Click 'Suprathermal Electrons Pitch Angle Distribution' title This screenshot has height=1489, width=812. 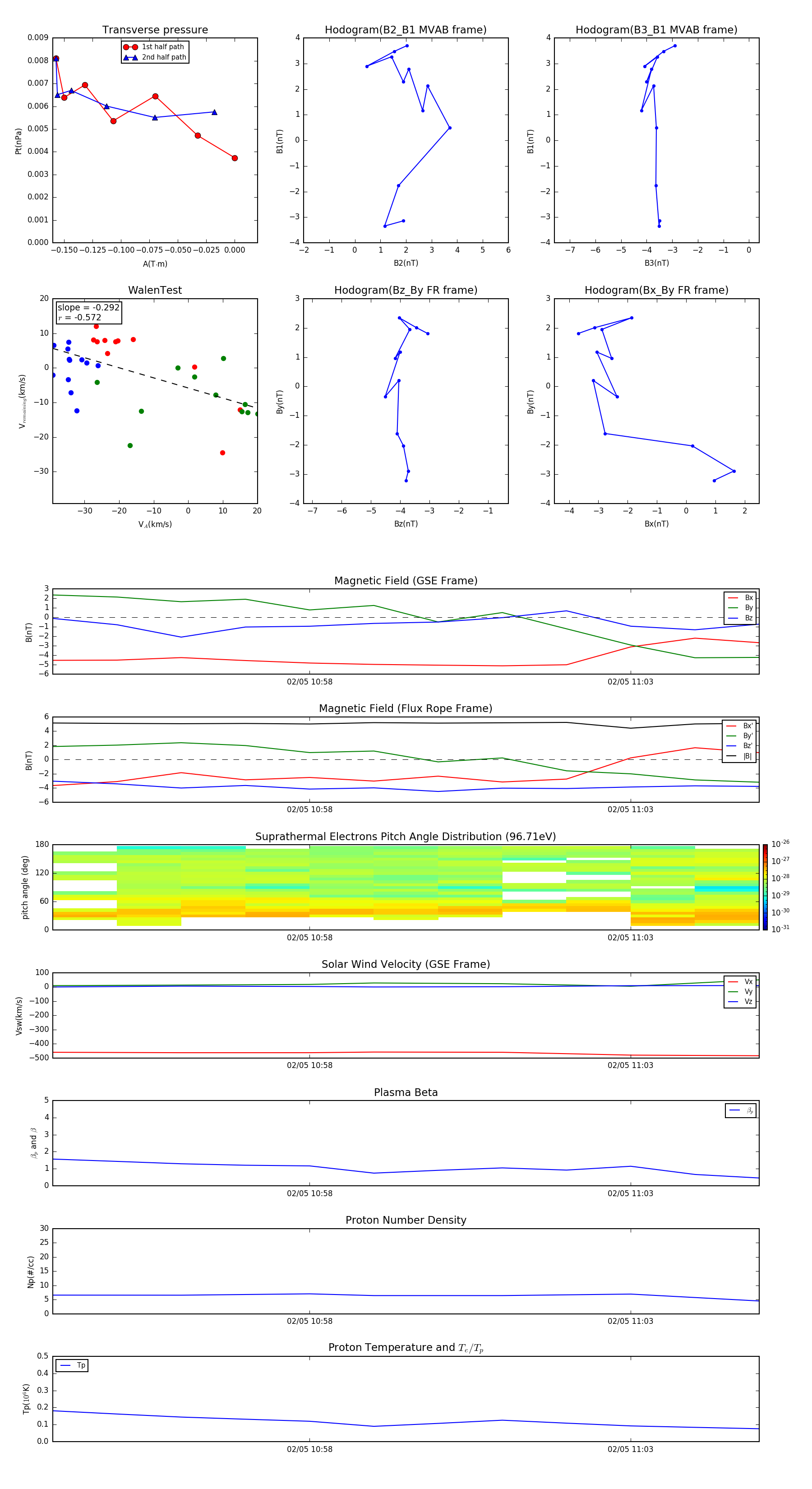coord(406,837)
